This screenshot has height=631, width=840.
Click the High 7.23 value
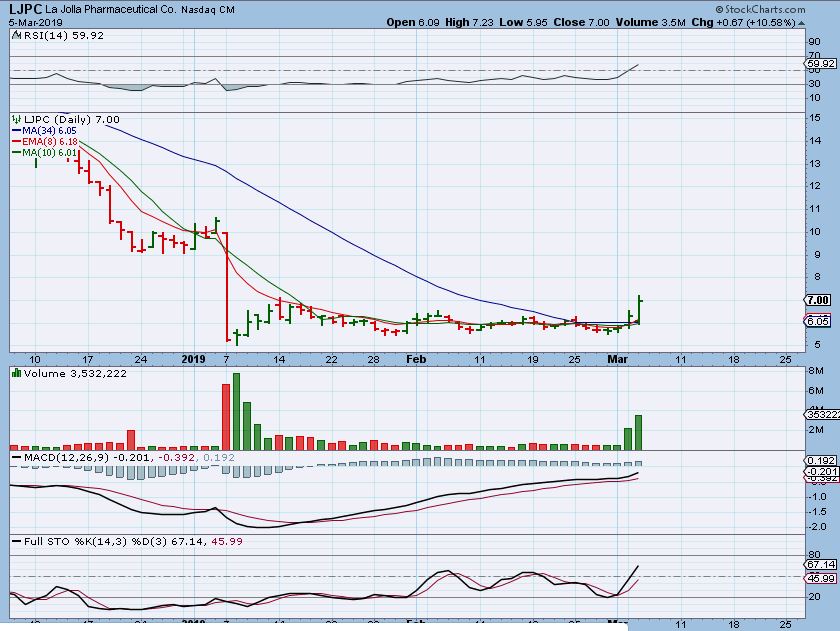469,22
